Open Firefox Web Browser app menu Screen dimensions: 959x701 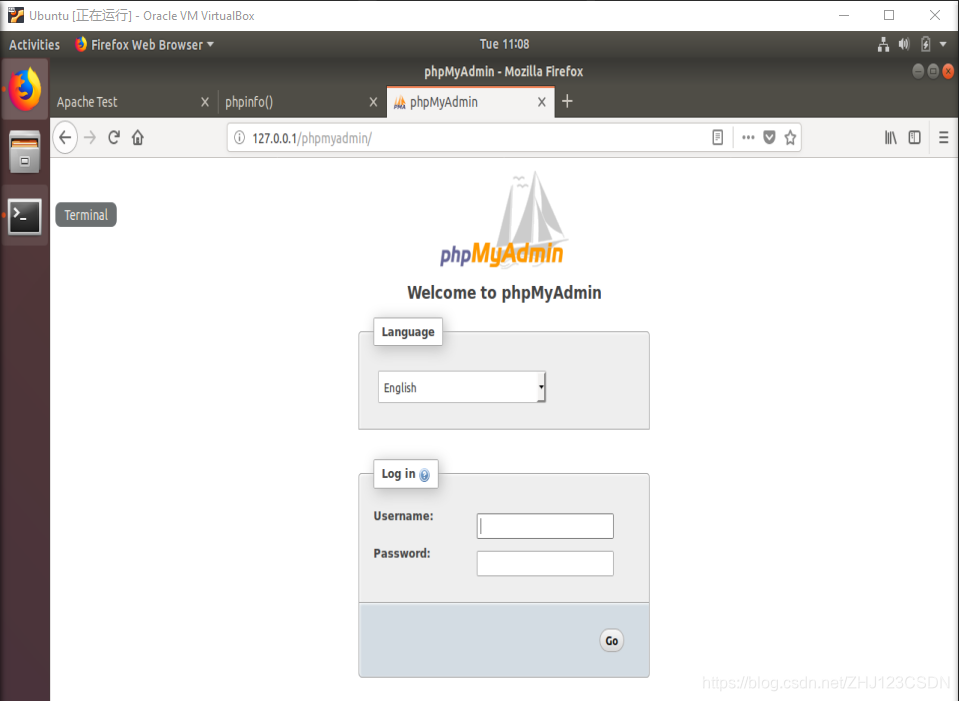144,44
